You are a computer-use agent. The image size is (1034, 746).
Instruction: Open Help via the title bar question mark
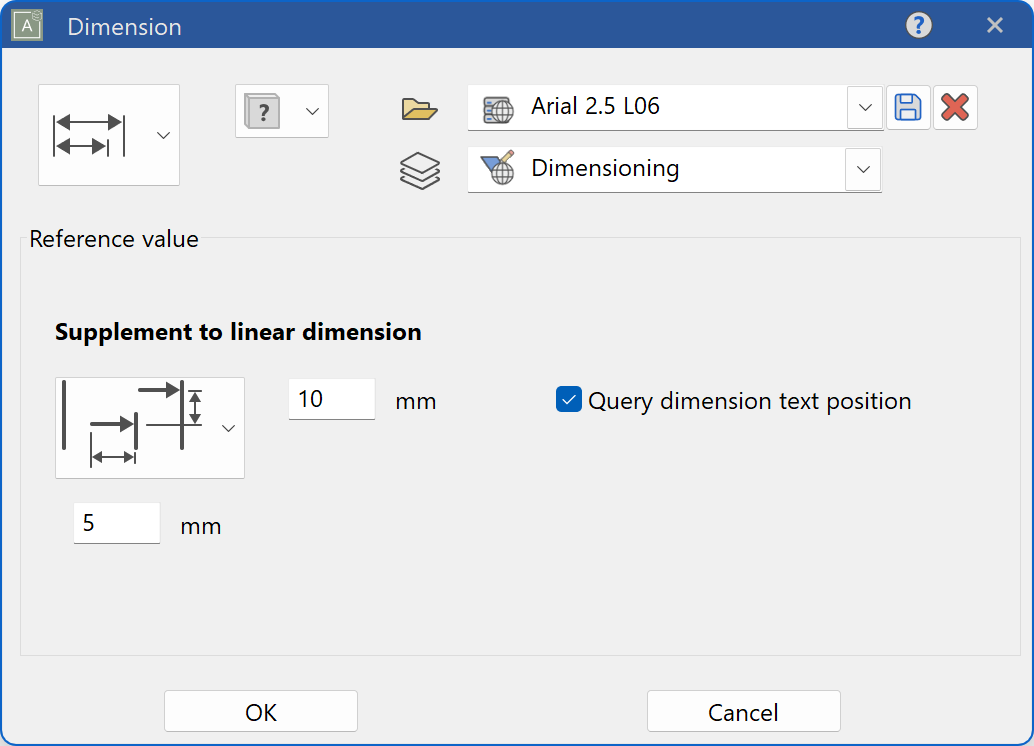tap(918, 25)
